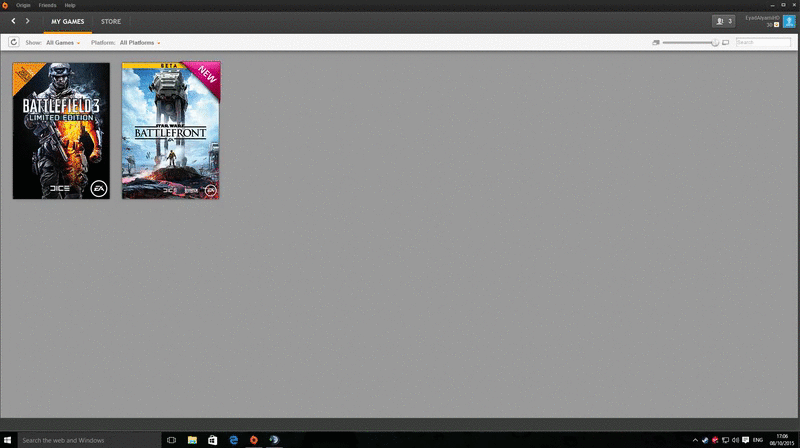Click the Search the web and Windows box
The image size is (800, 448).
(x=89, y=440)
